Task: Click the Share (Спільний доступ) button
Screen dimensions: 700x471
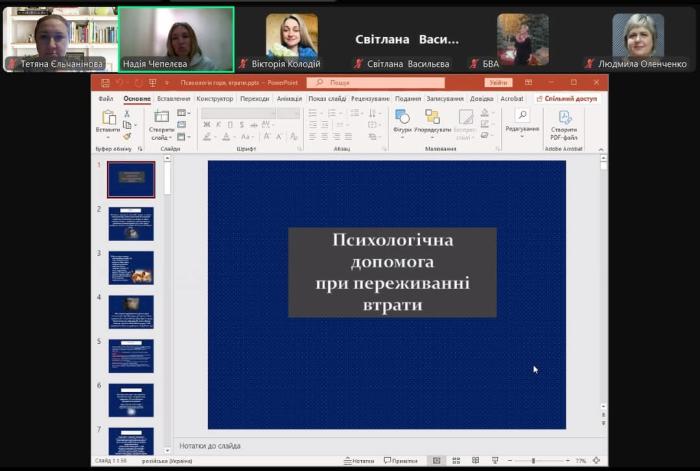Action: pos(566,99)
